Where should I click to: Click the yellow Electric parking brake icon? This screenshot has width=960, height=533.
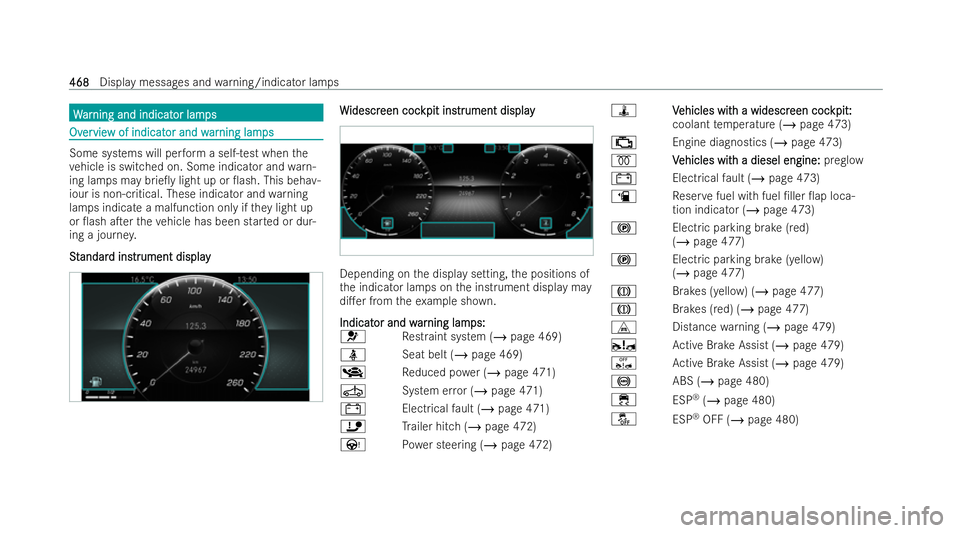623,259
